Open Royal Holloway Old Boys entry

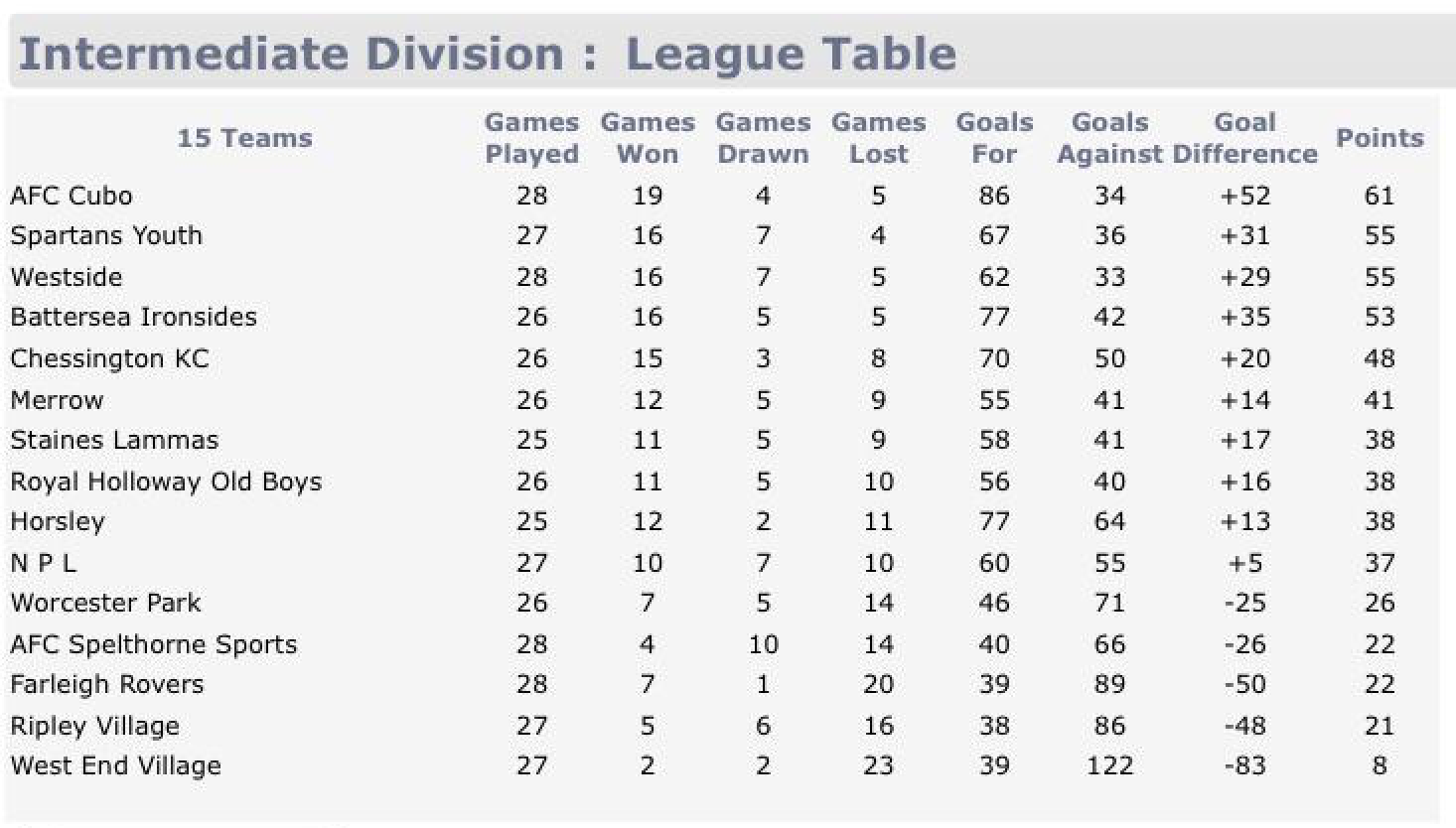tap(166, 482)
